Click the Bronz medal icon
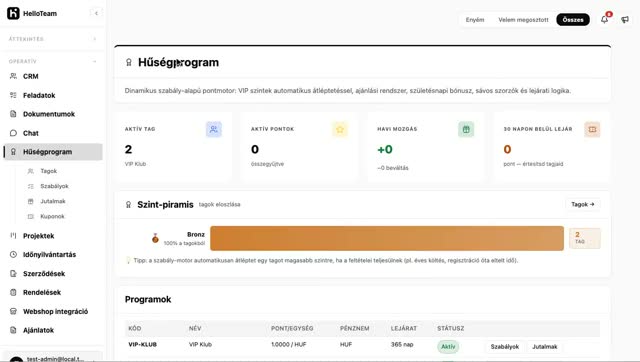The image size is (640, 362). tap(155, 238)
